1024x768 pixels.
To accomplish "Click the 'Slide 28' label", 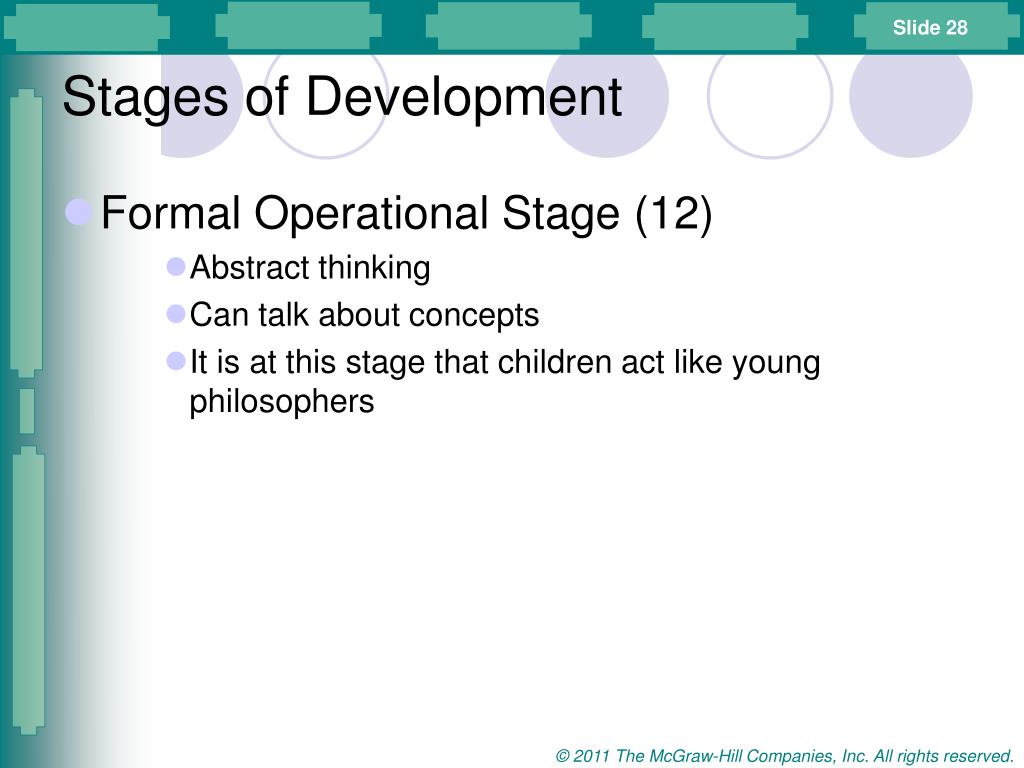I will [x=930, y=27].
